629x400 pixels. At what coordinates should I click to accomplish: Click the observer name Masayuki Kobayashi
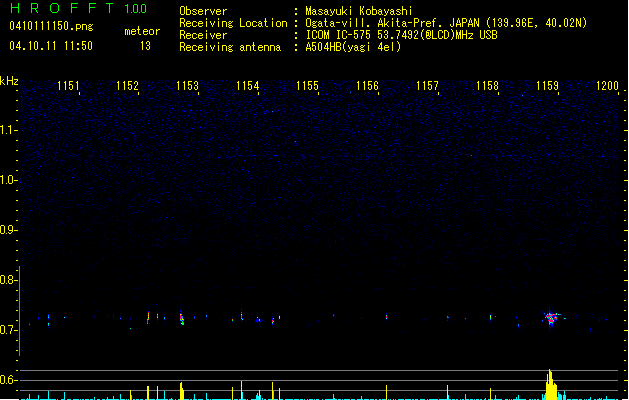pyautogui.click(x=359, y=11)
